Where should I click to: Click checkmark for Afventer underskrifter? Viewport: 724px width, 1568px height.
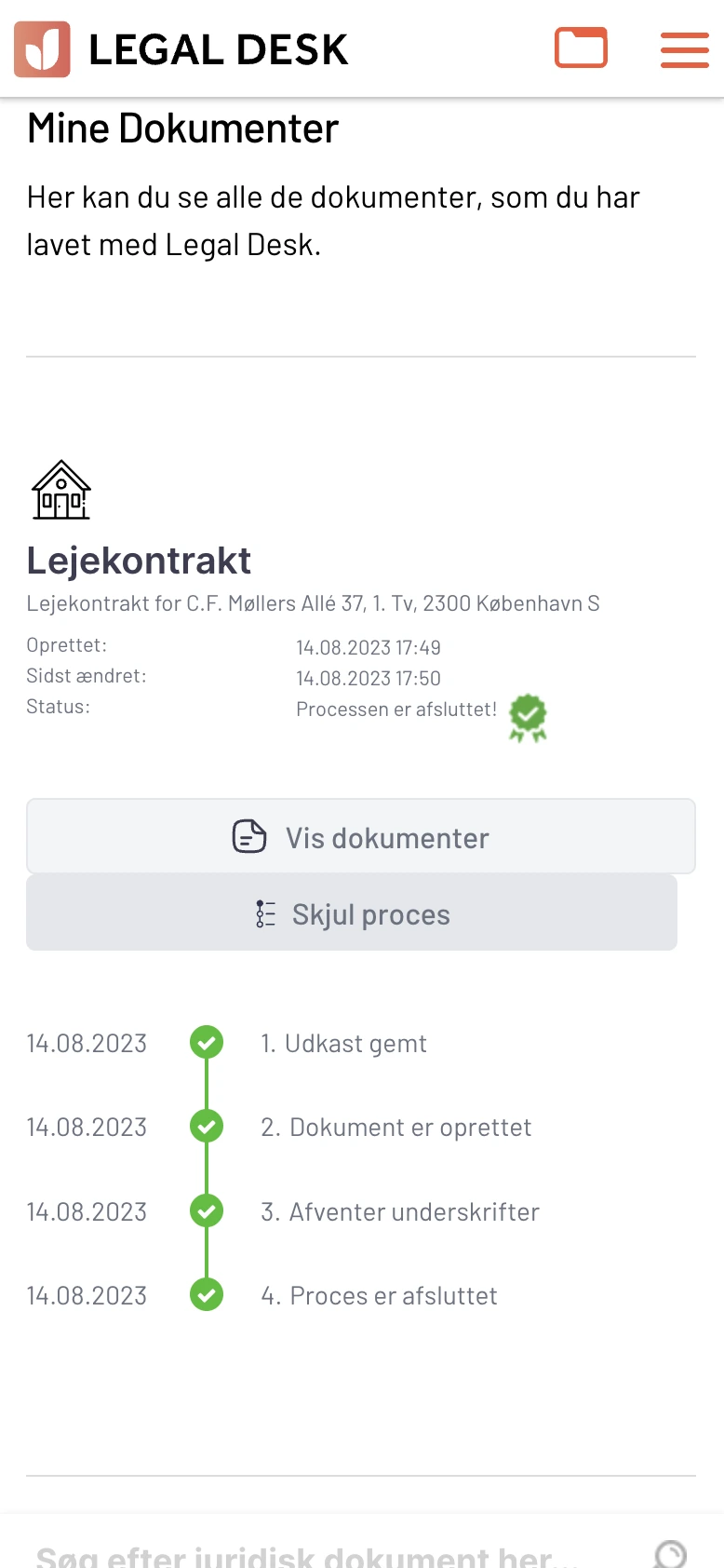[x=207, y=1211]
